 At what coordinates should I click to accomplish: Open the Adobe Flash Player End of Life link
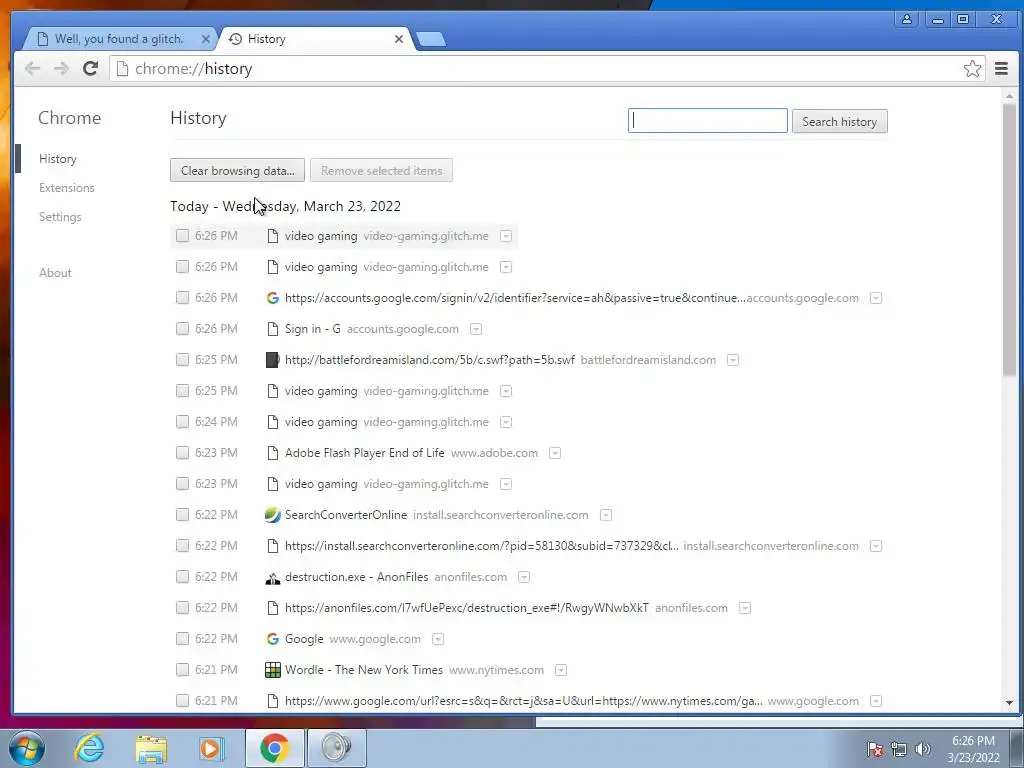[x=364, y=453]
